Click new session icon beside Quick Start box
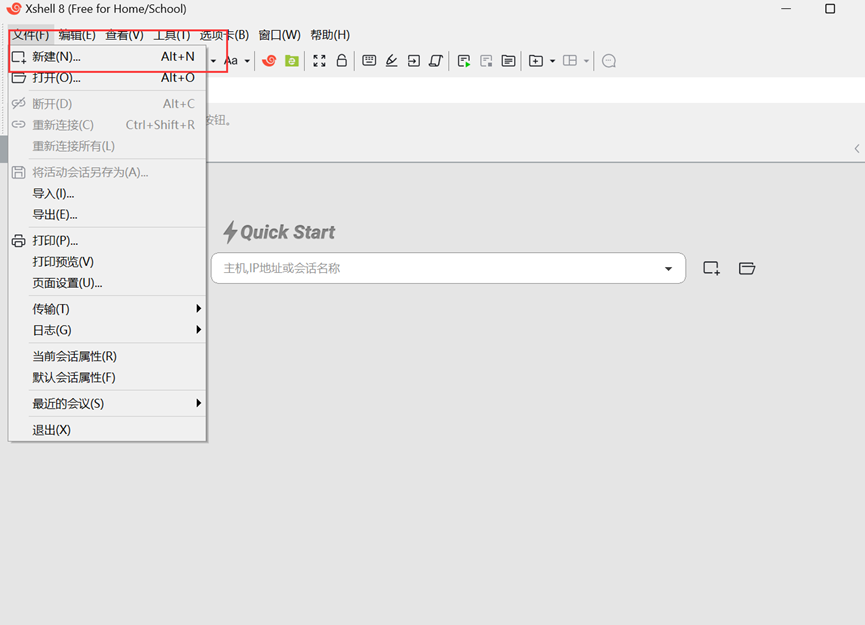The height and width of the screenshot is (625, 865). click(711, 268)
